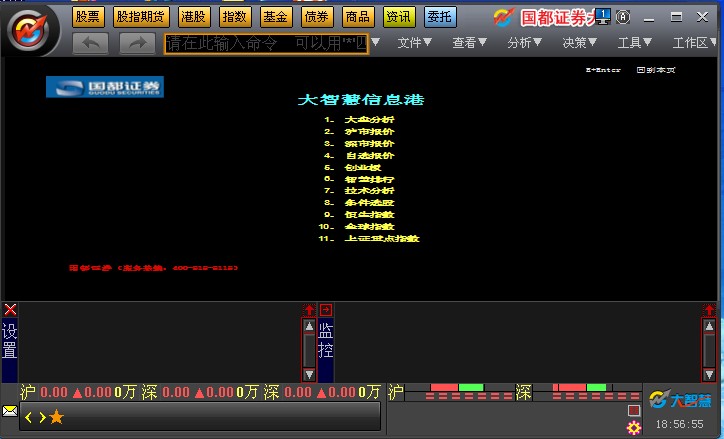Expand the 查看 menu
Viewport: 724px width, 439px height.
pos(470,43)
